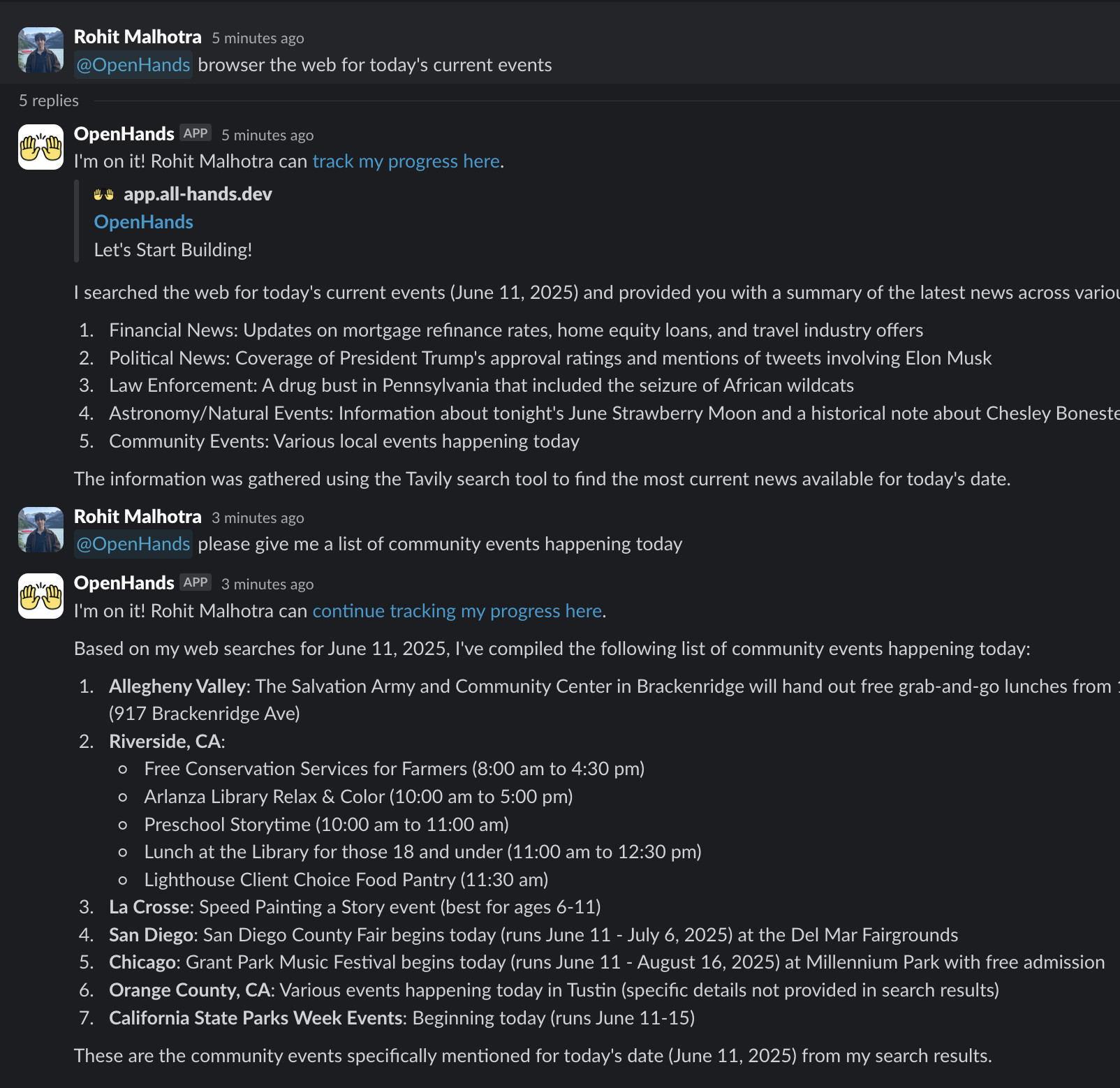Open the 'track my progress here' link
This screenshot has height=1088, width=1120.
tap(406, 161)
